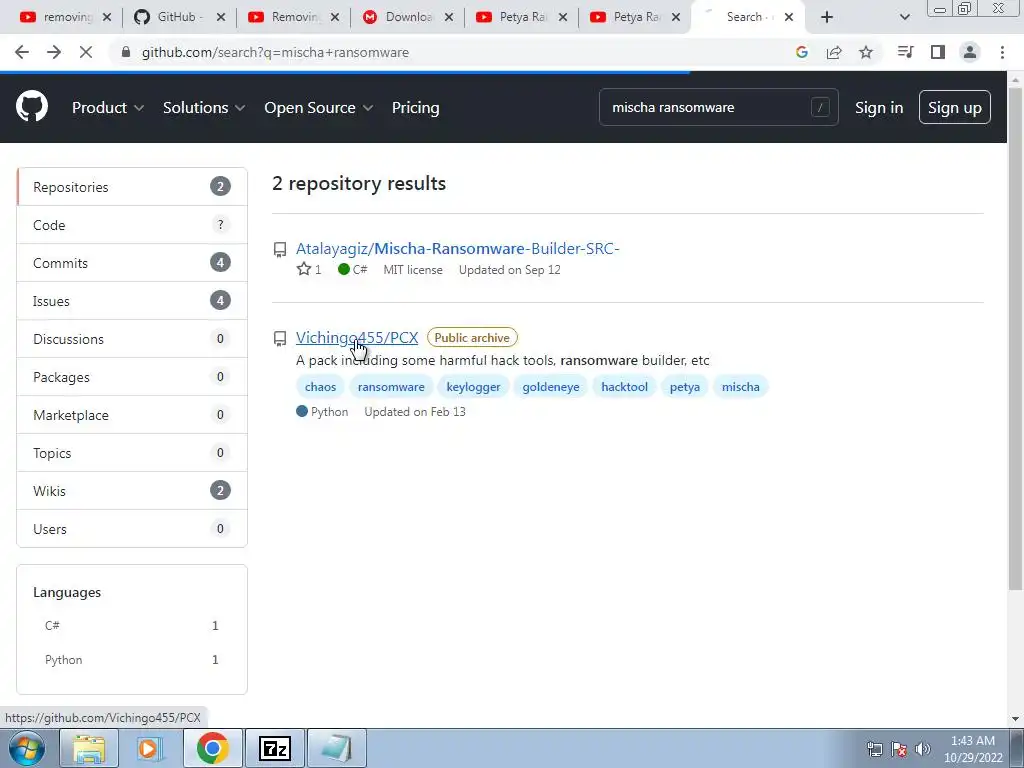Click the taskbar clock showing 1:43 AM
Viewport: 1024px width, 768px height.
coord(973,749)
